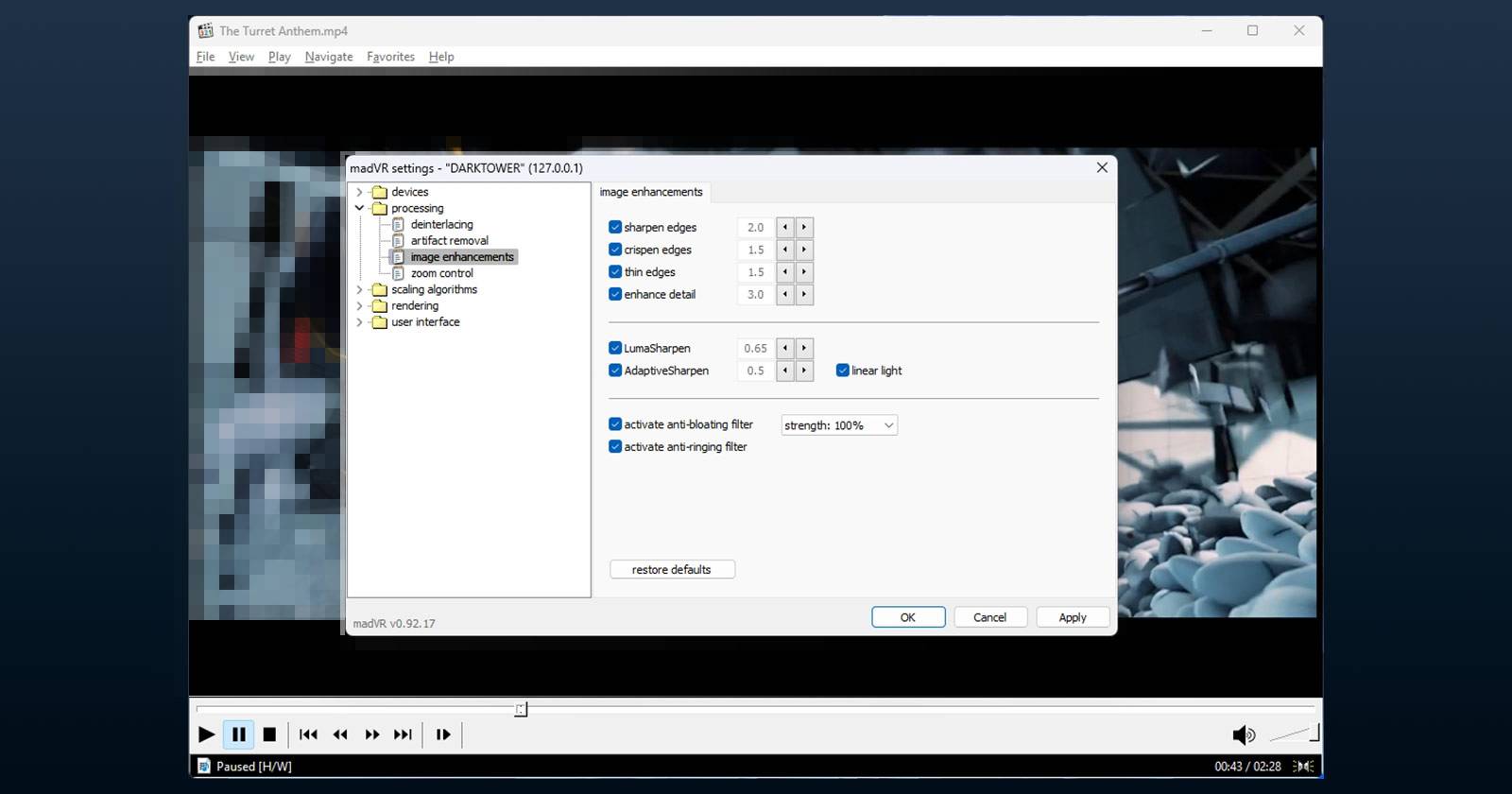
Task: Decrease crispen edges value
Action: 785,250
